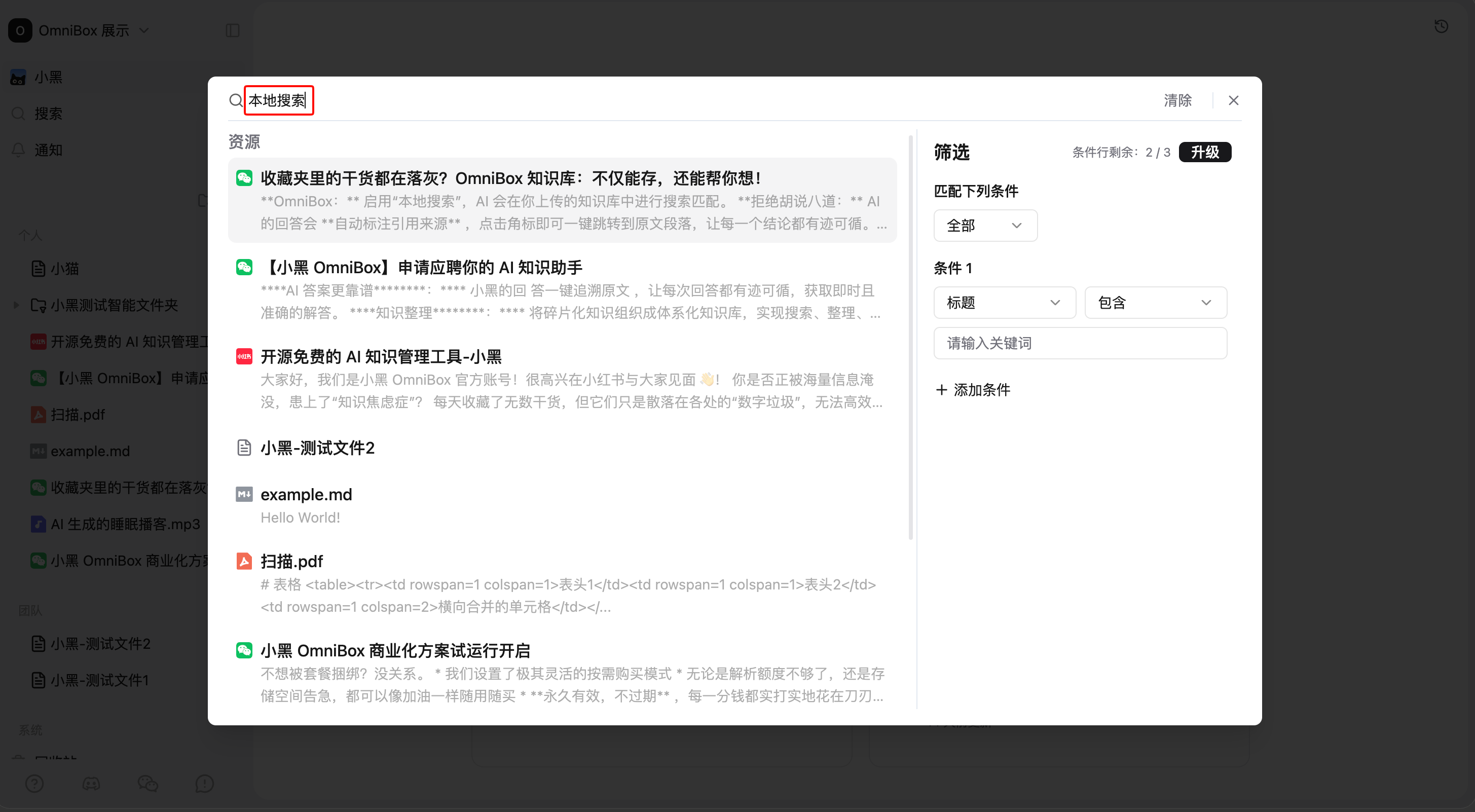Viewport: 1475px width, 812px height.
Task: Open result 小黑-测试文件2
Action: pos(562,448)
